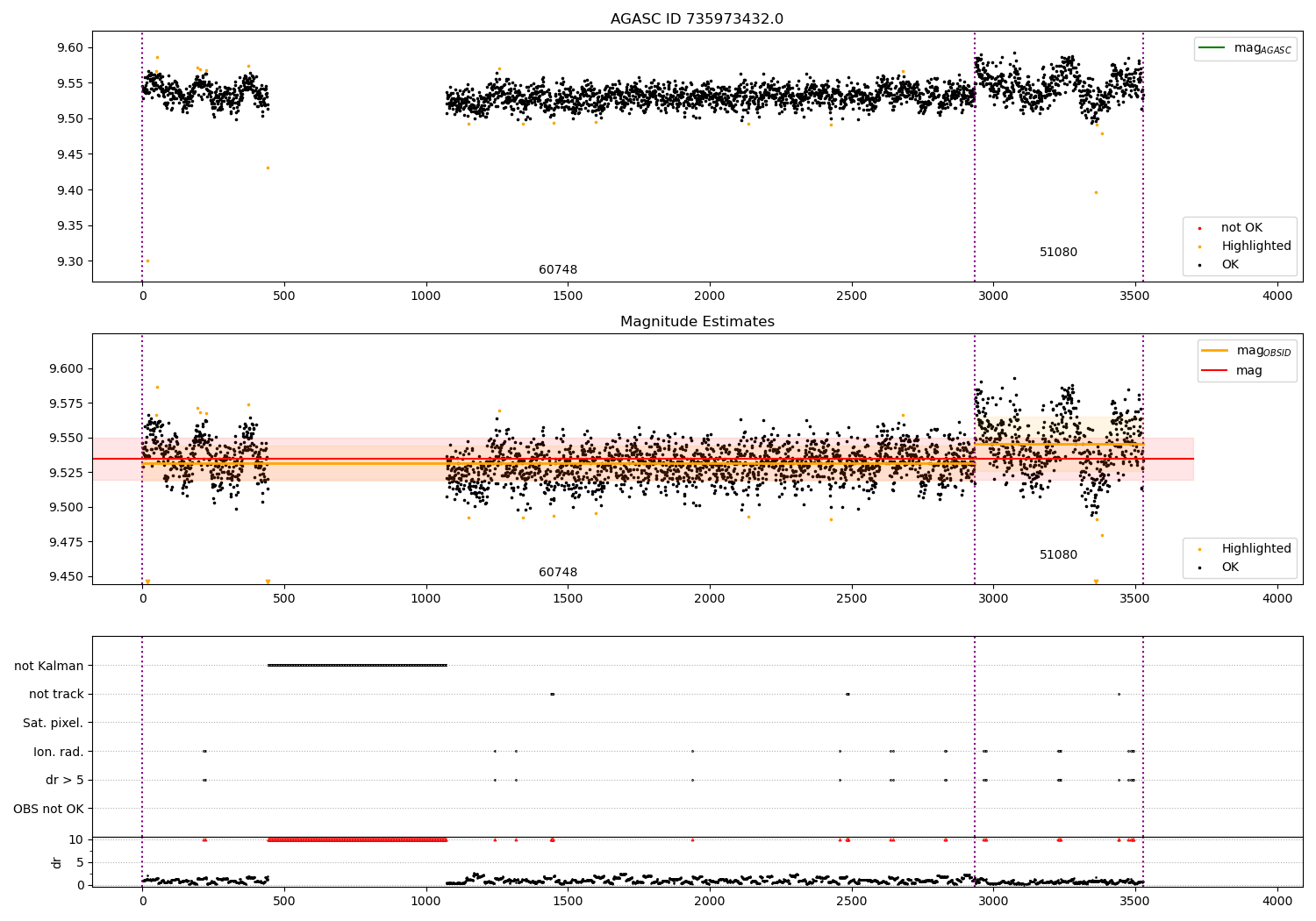The height and width of the screenshot is (921, 1316).
Task: Click the 9.525 tick label on middle plot
Action: 65,473
